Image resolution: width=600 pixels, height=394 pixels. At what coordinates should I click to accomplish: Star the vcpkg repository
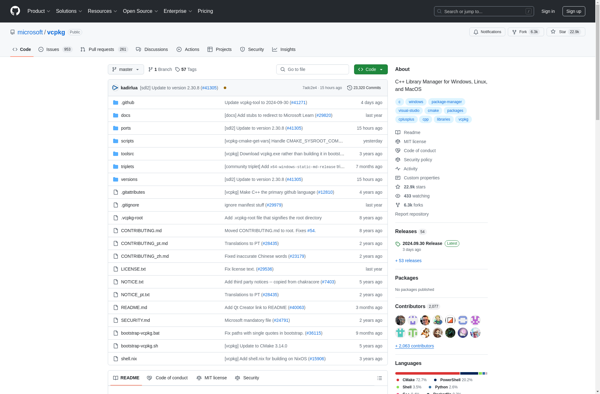(566, 32)
